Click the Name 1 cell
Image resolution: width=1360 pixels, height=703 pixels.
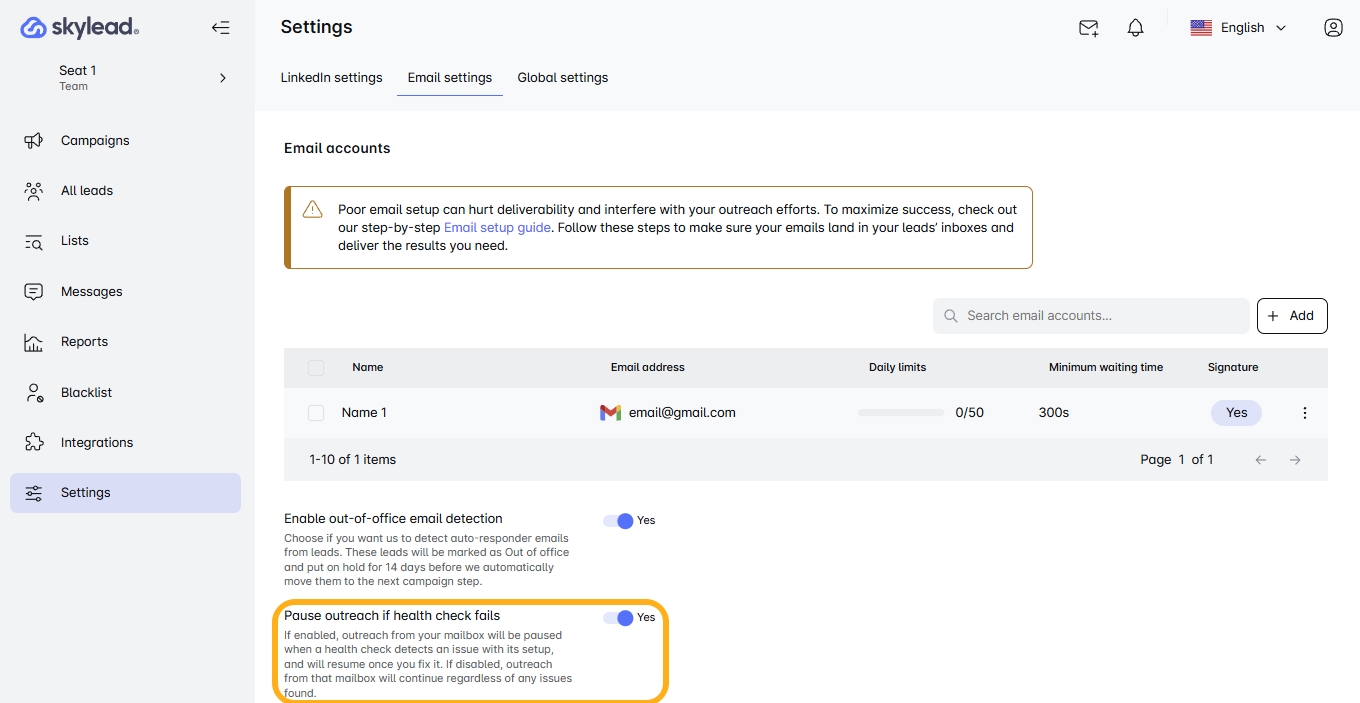[364, 413]
